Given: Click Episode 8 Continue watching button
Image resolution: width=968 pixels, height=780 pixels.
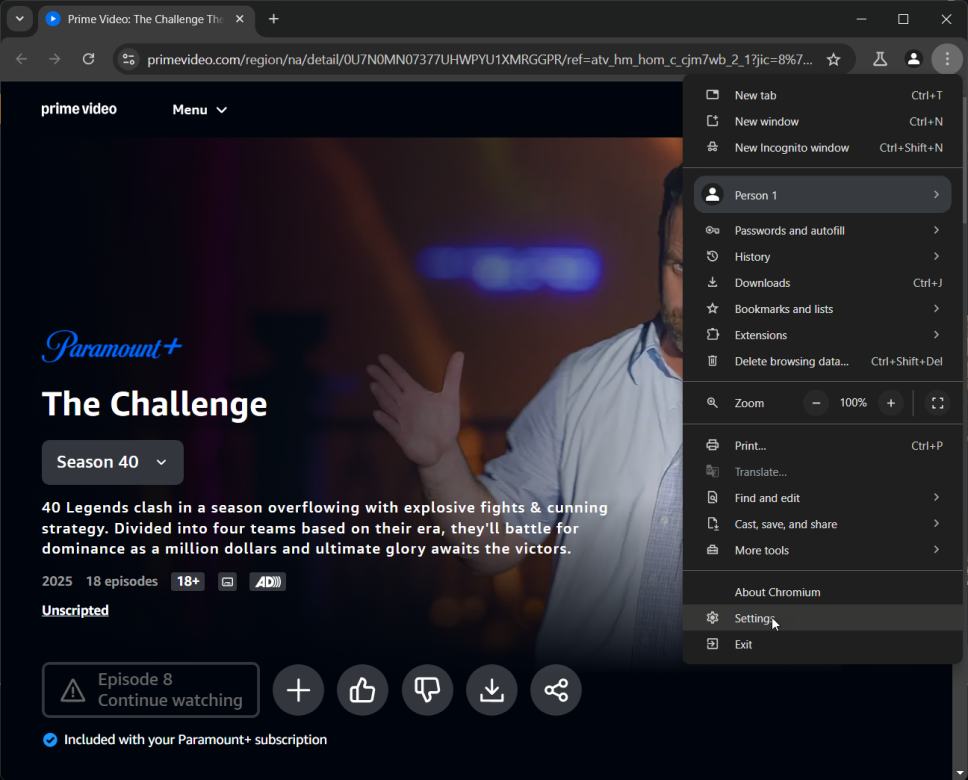Looking at the screenshot, I should 151,690.
